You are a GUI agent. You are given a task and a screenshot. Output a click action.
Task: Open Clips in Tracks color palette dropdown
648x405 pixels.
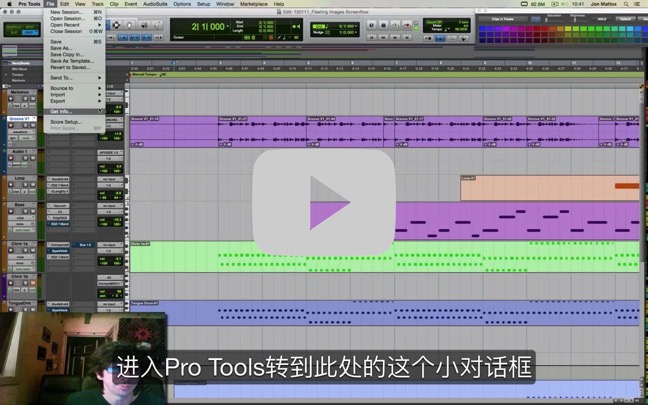pos(503,19)
